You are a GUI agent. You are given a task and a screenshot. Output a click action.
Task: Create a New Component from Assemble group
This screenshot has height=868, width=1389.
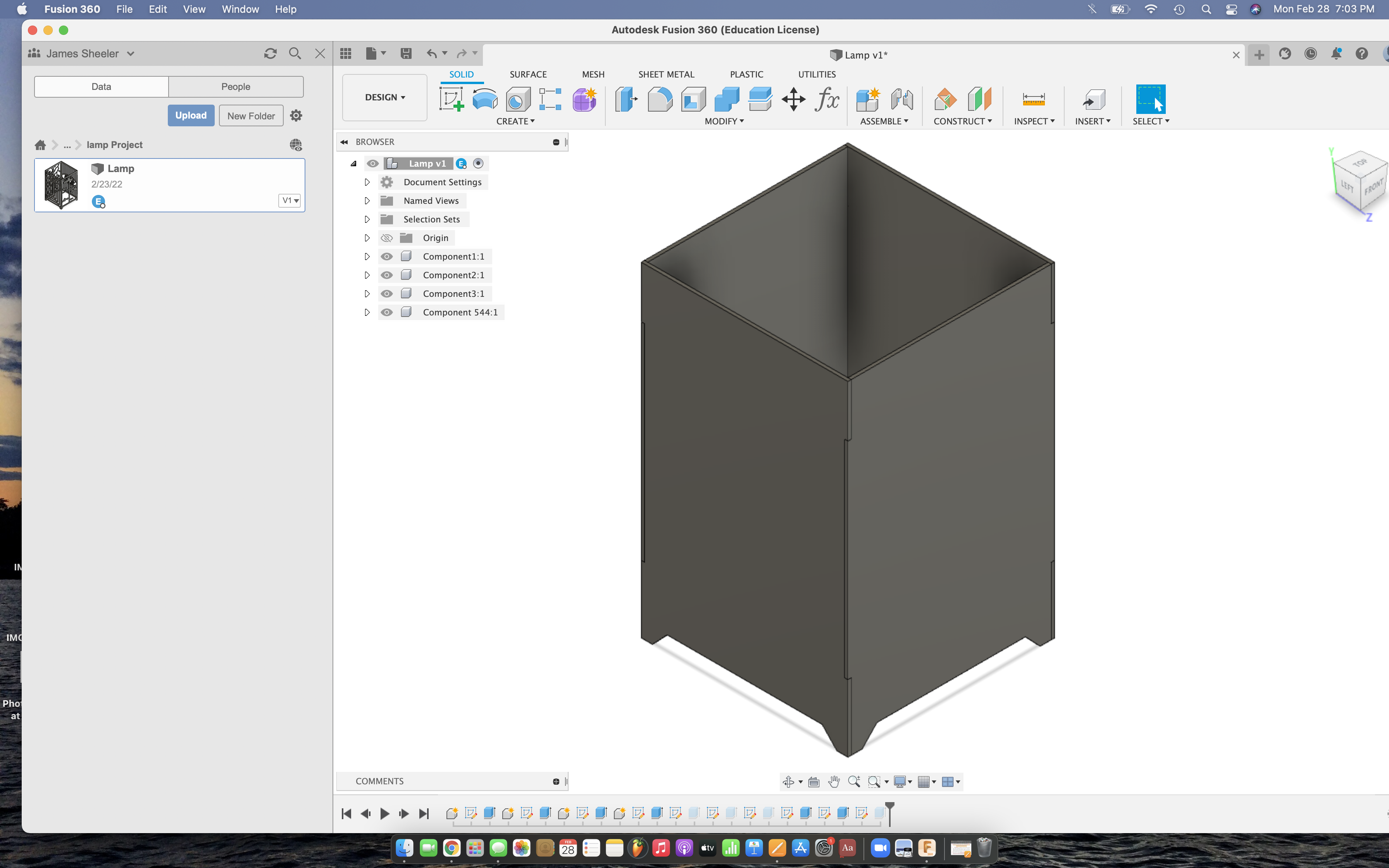[x=867, y=99]
